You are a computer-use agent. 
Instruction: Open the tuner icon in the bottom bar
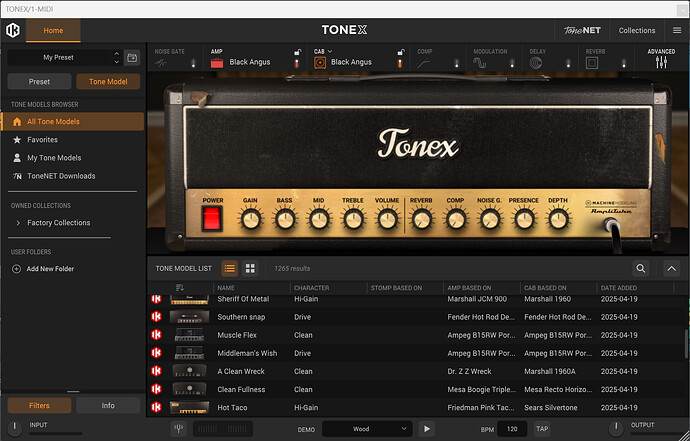click(x=179, y=429)
